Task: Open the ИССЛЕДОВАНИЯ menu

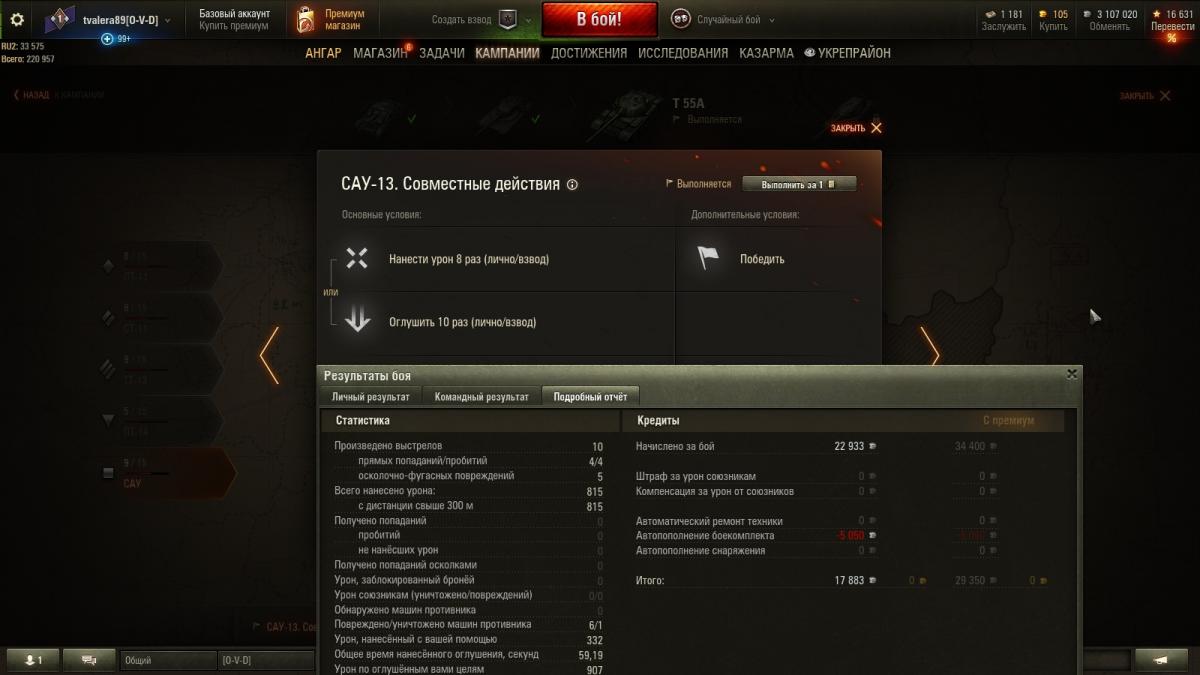Action: [x=683, y=53]
